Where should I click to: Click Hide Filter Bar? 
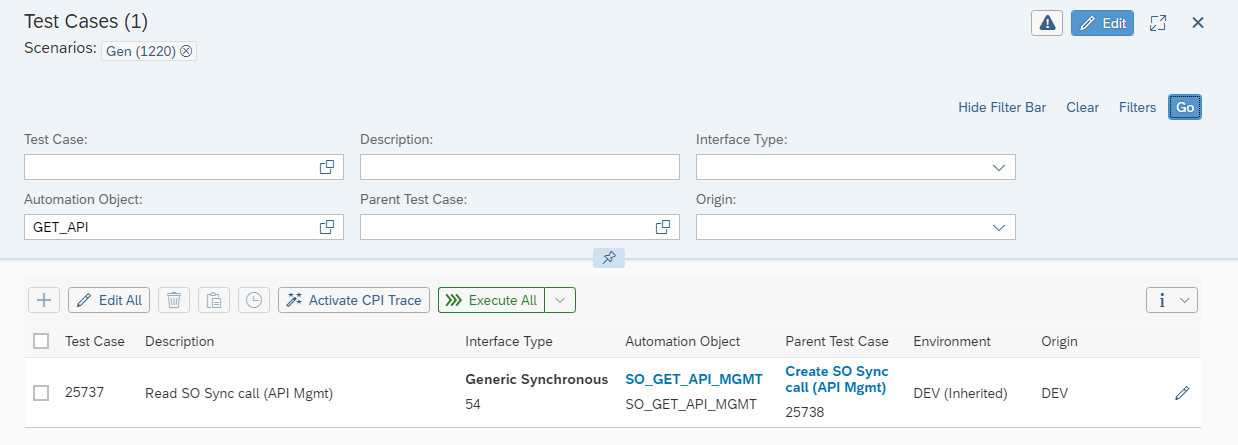pyautogui.click(x=1001, y=107)
